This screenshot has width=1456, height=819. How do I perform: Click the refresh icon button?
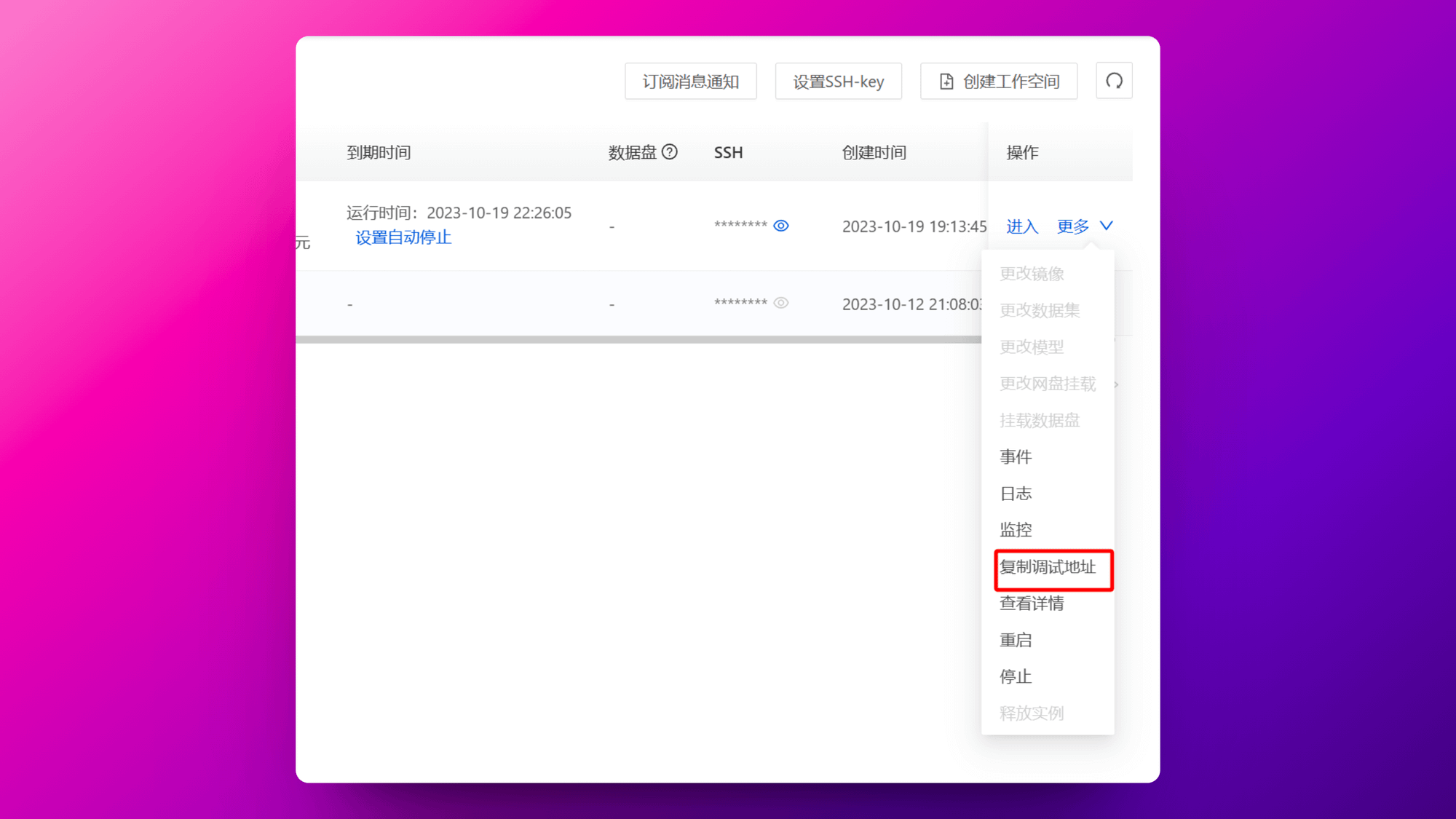tap(1114, 81)
